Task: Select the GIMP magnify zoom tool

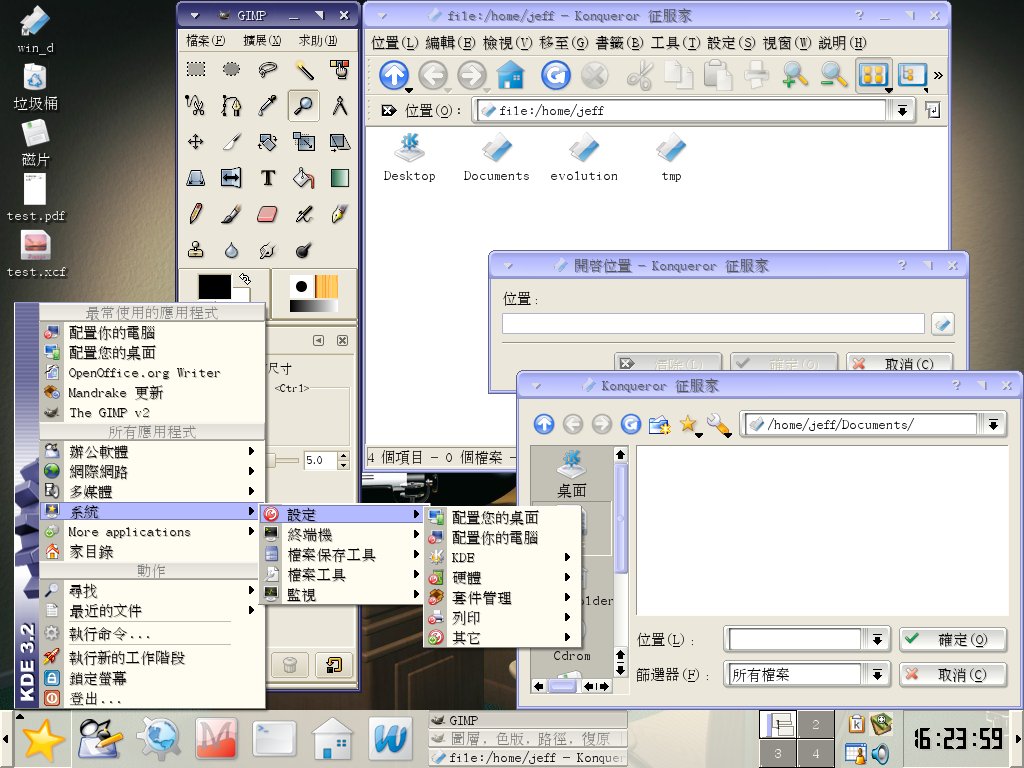Action: tap(304, 105)
